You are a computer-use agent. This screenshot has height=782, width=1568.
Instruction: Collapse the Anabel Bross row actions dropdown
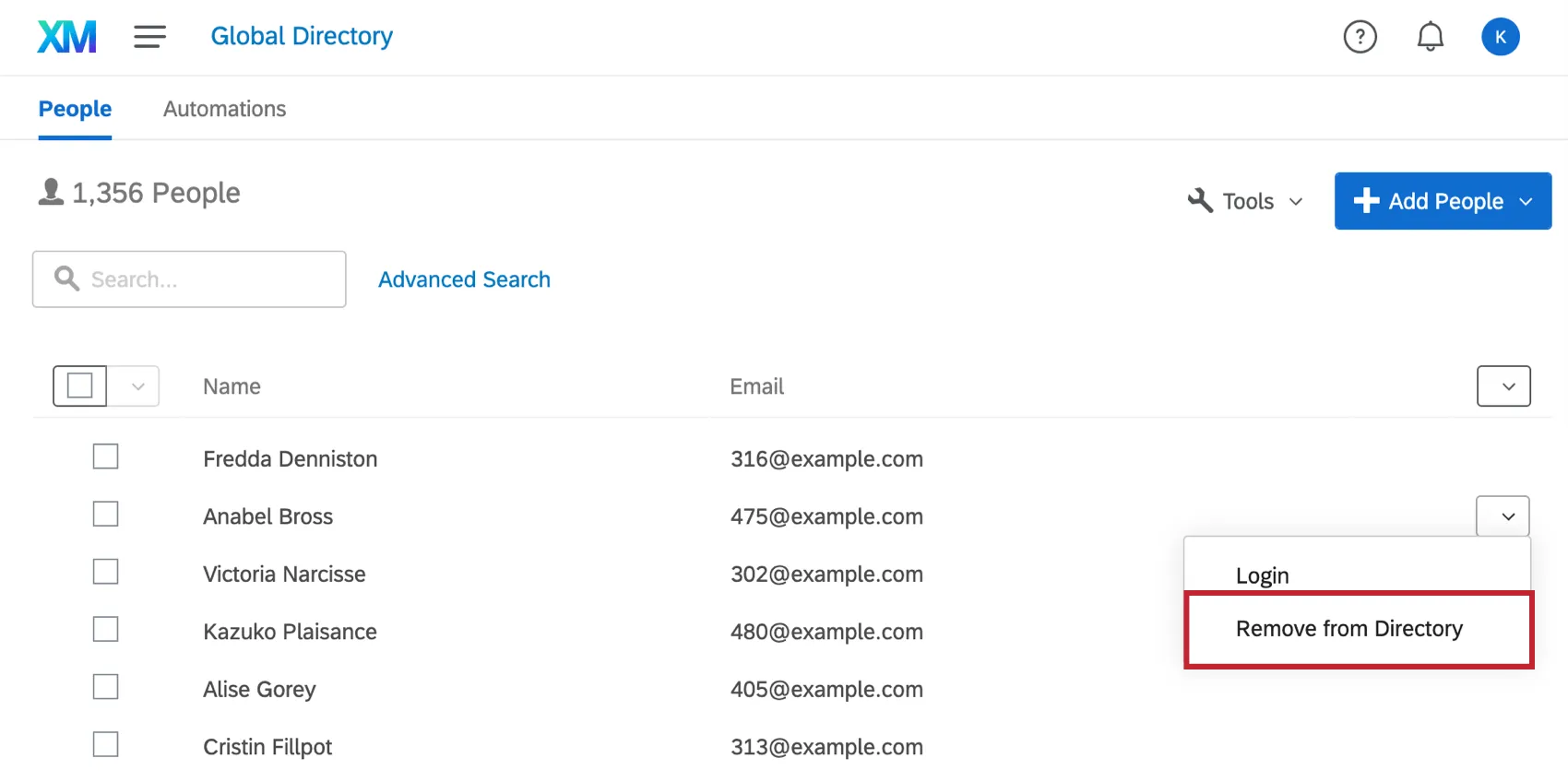(1503, 516)
